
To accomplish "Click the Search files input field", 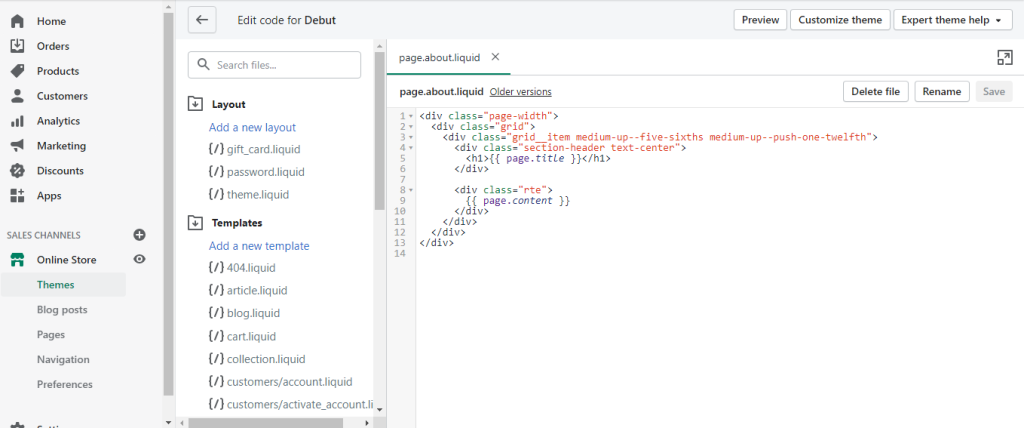I will [x=274, y=65].
